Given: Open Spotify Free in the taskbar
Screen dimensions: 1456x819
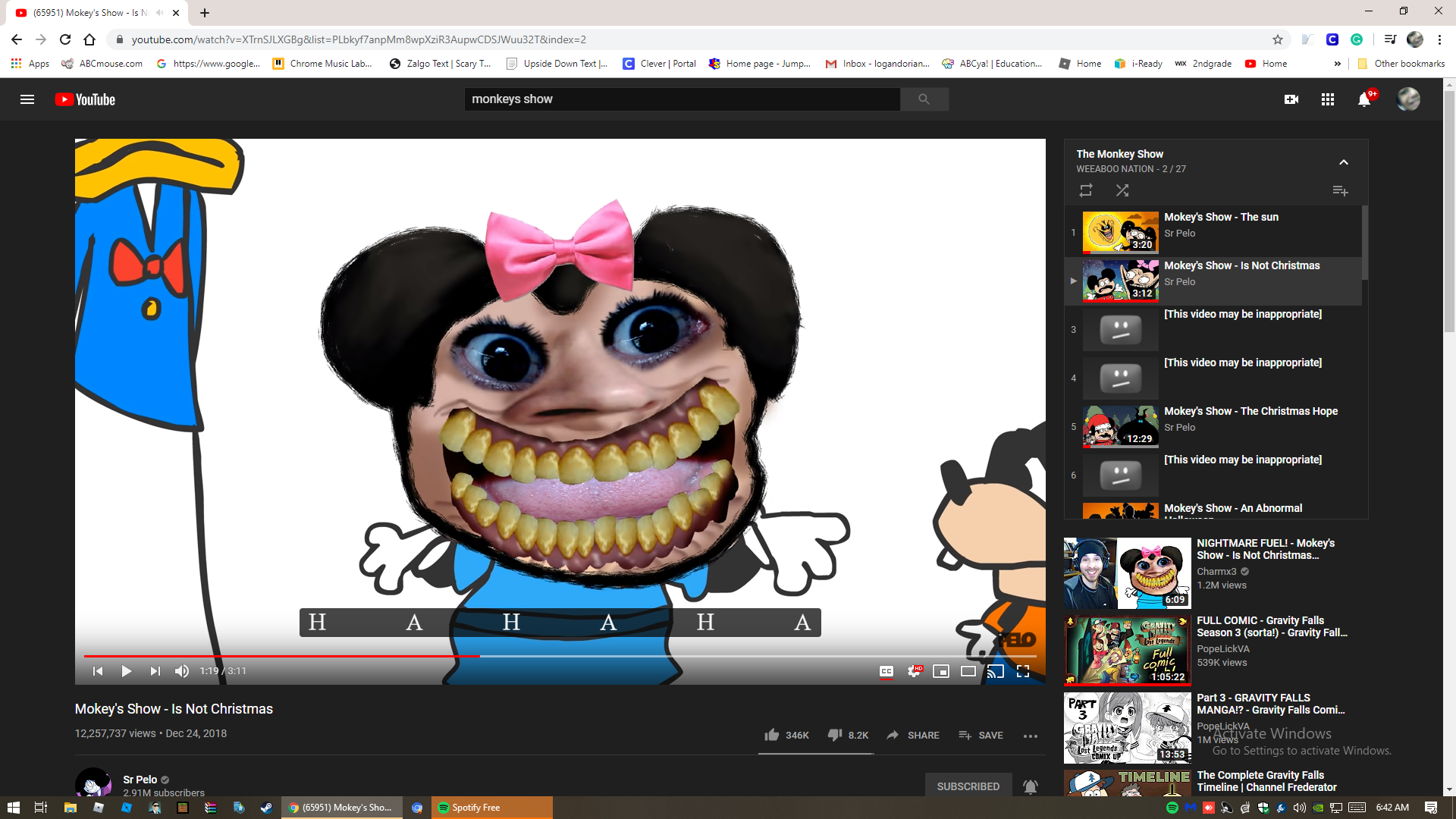Looking at the screenshot, I should point(491,808).
